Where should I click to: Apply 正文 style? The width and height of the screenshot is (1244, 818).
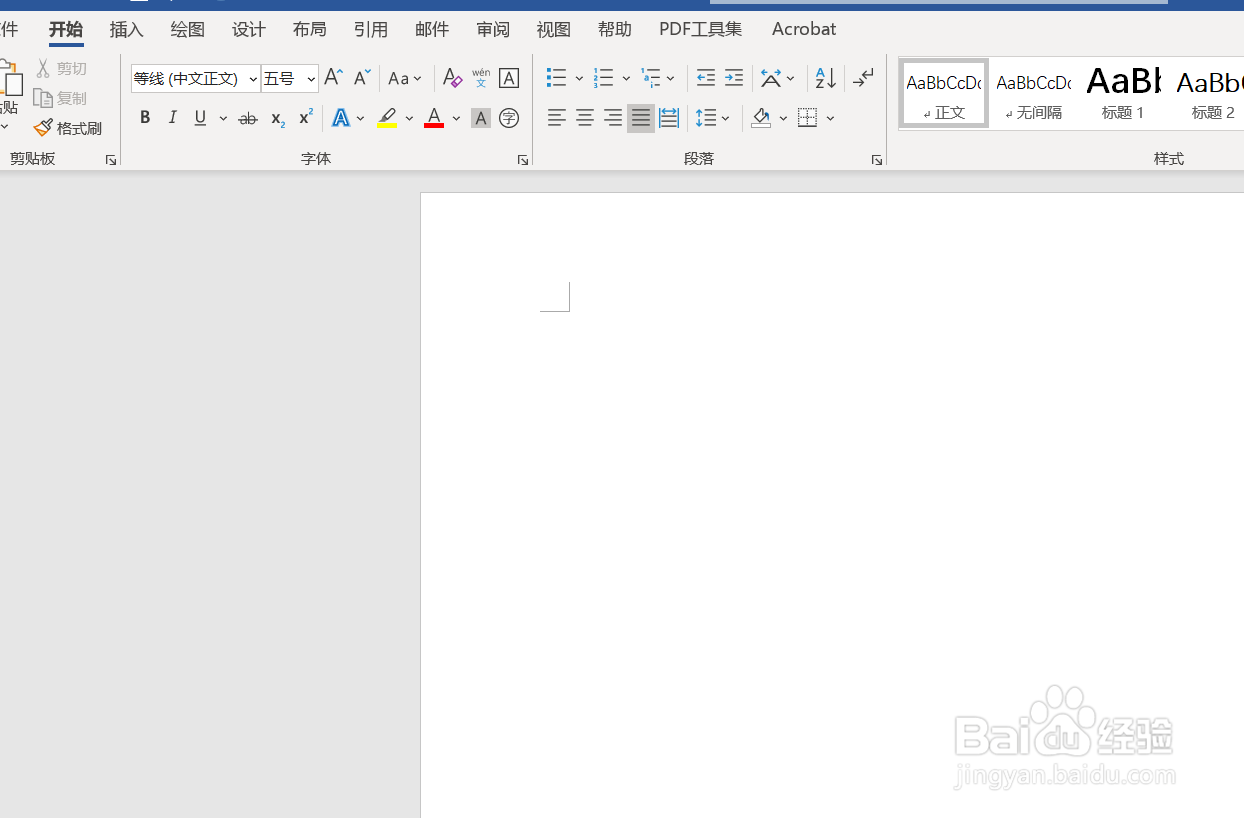944,93
